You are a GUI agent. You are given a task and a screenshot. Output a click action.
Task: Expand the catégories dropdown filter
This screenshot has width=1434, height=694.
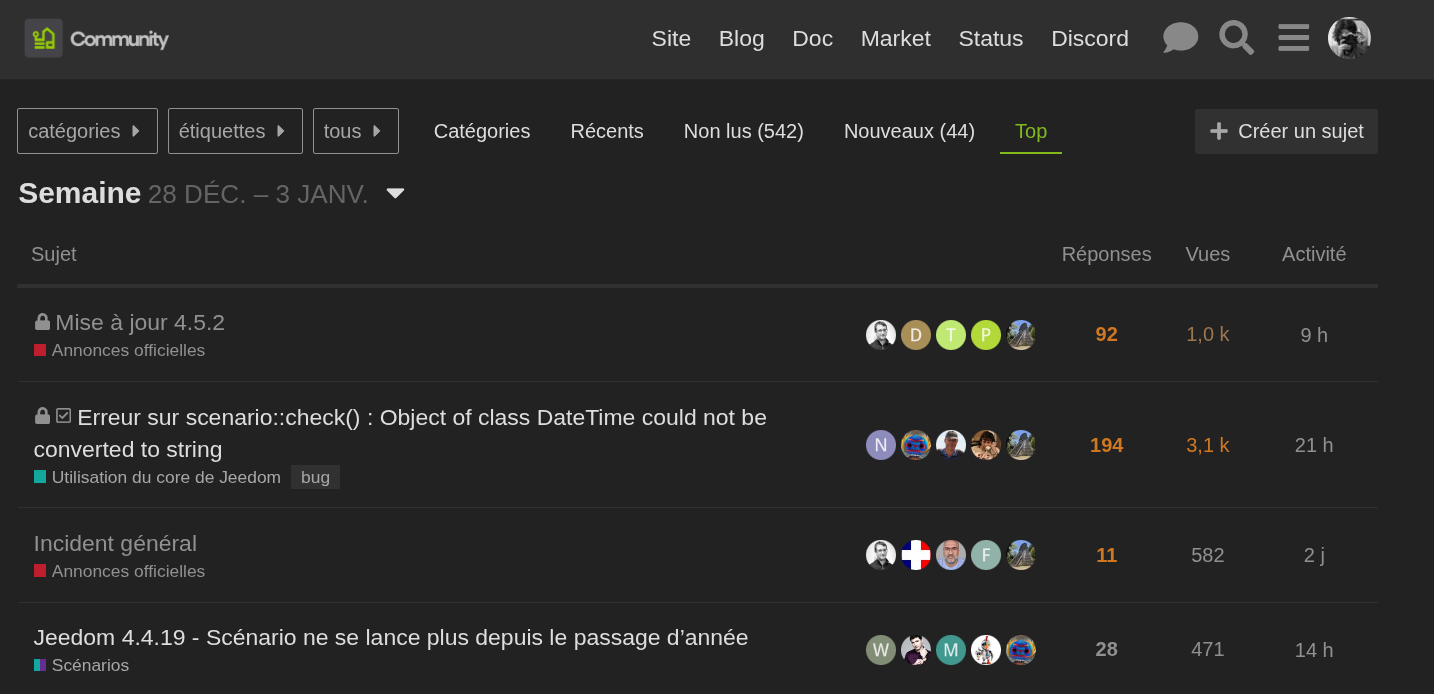click(x=87, y=131)
